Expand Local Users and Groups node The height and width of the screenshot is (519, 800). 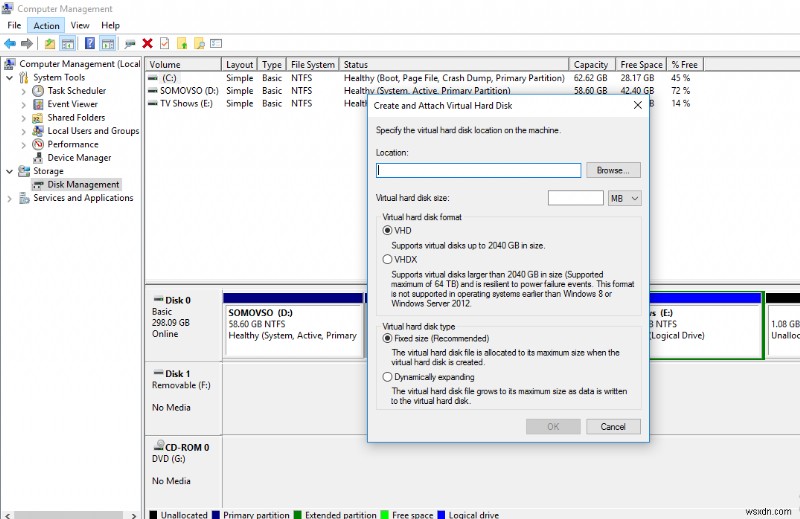(23, 131)
